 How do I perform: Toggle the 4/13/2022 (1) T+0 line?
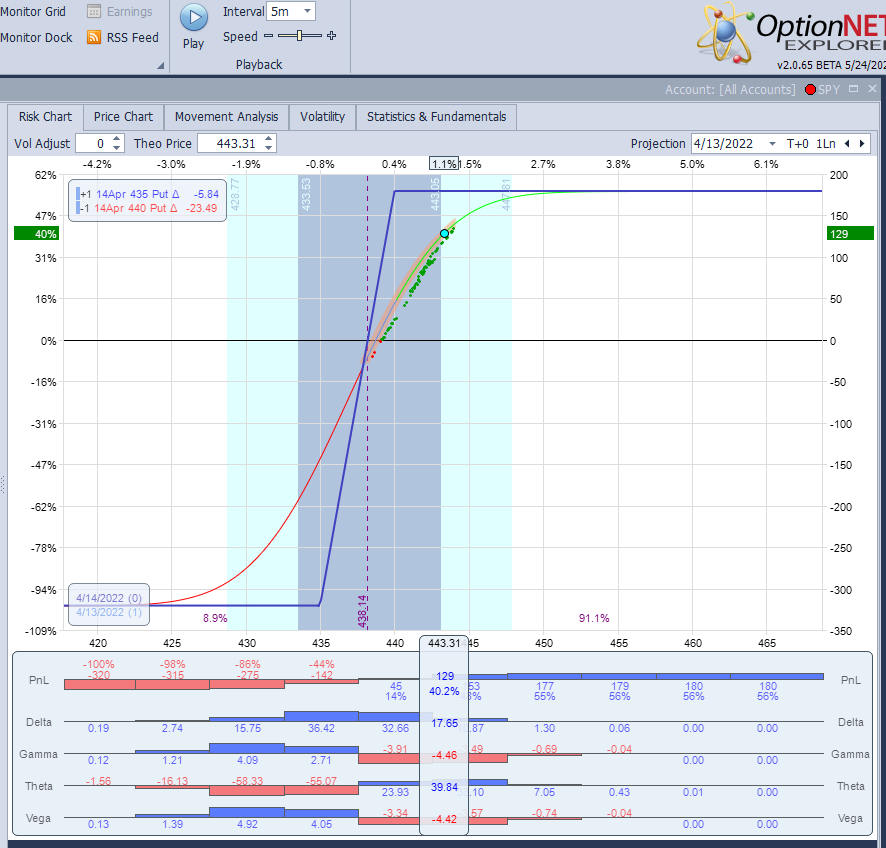108,612
